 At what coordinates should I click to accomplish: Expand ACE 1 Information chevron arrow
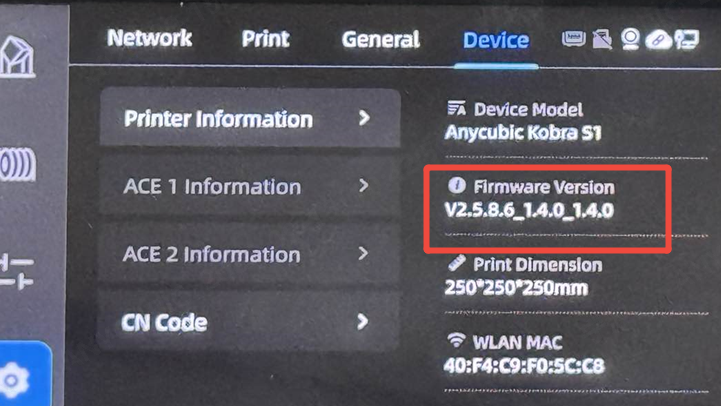[x=363, y=186]
